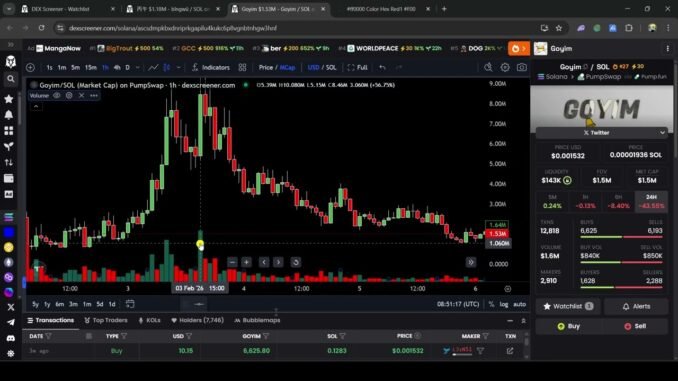
Task: Zoom in the chart with plus button
Action: (246, 262)
